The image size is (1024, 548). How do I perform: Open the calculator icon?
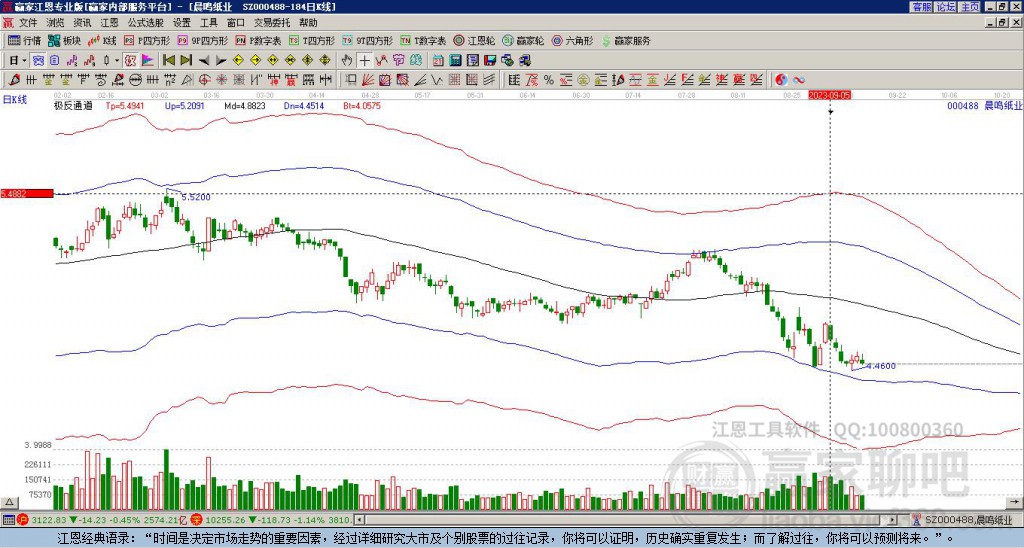(x=455, y=60)
